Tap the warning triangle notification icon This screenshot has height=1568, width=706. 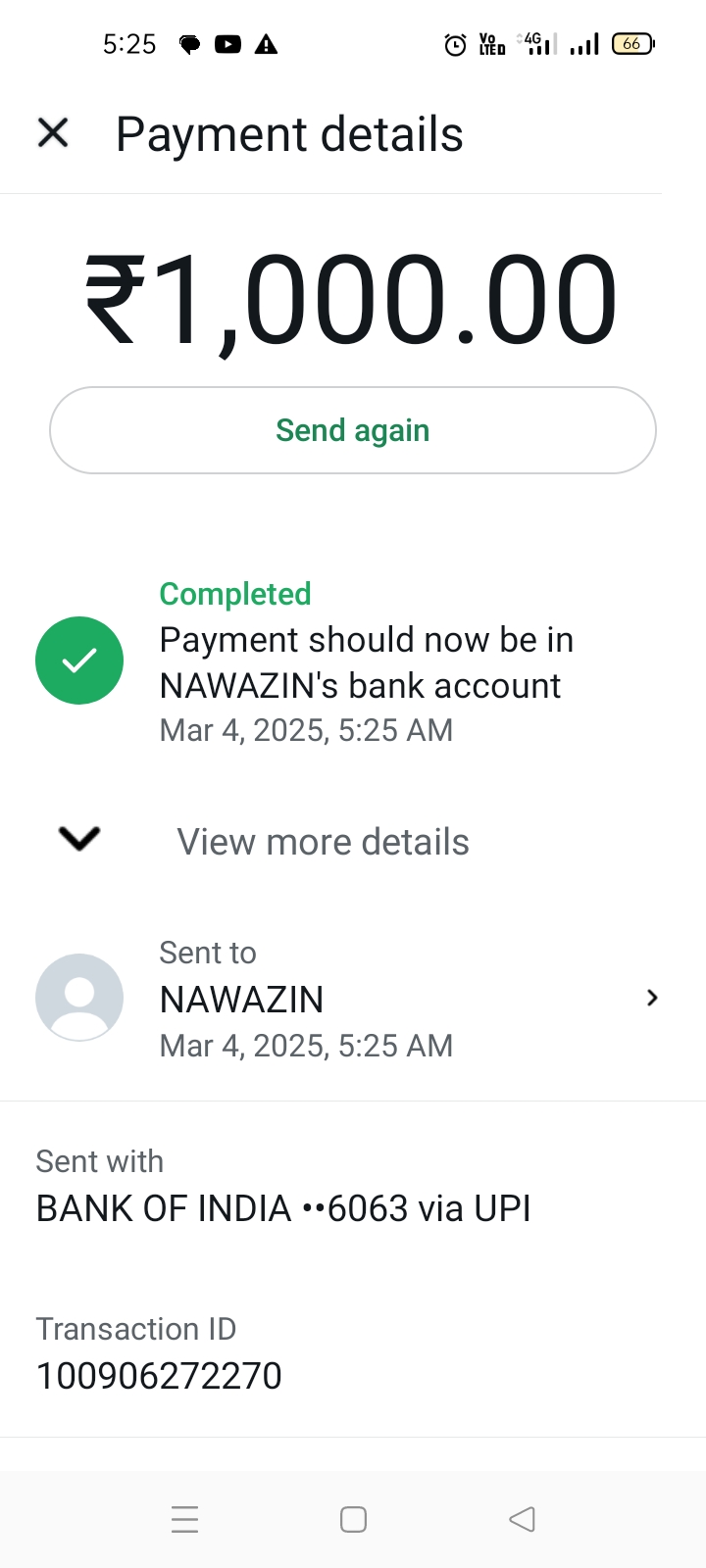coord(266,44)
